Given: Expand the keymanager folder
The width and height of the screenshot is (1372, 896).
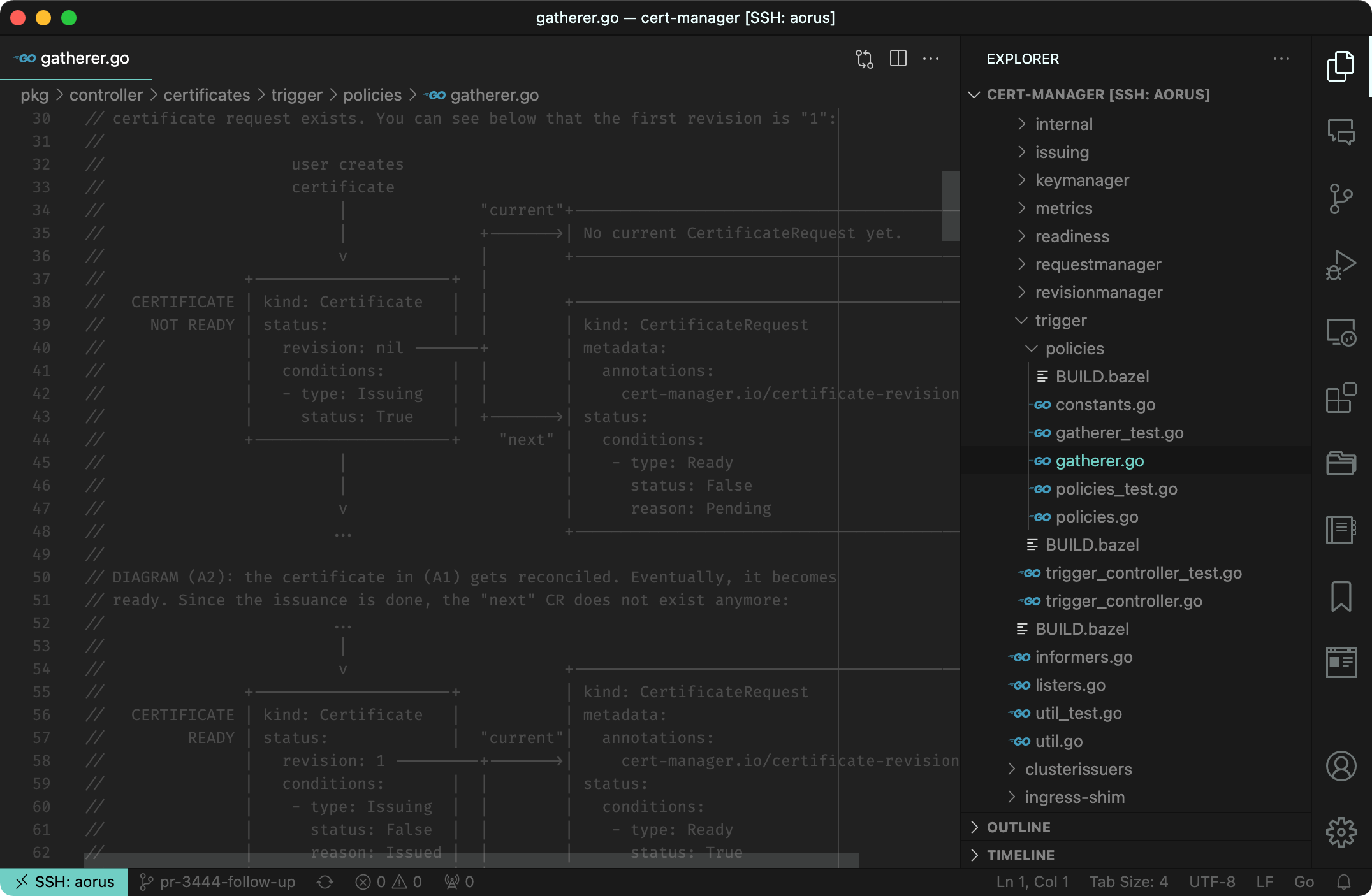Looking at the screenshot, I should [1081, 180].
